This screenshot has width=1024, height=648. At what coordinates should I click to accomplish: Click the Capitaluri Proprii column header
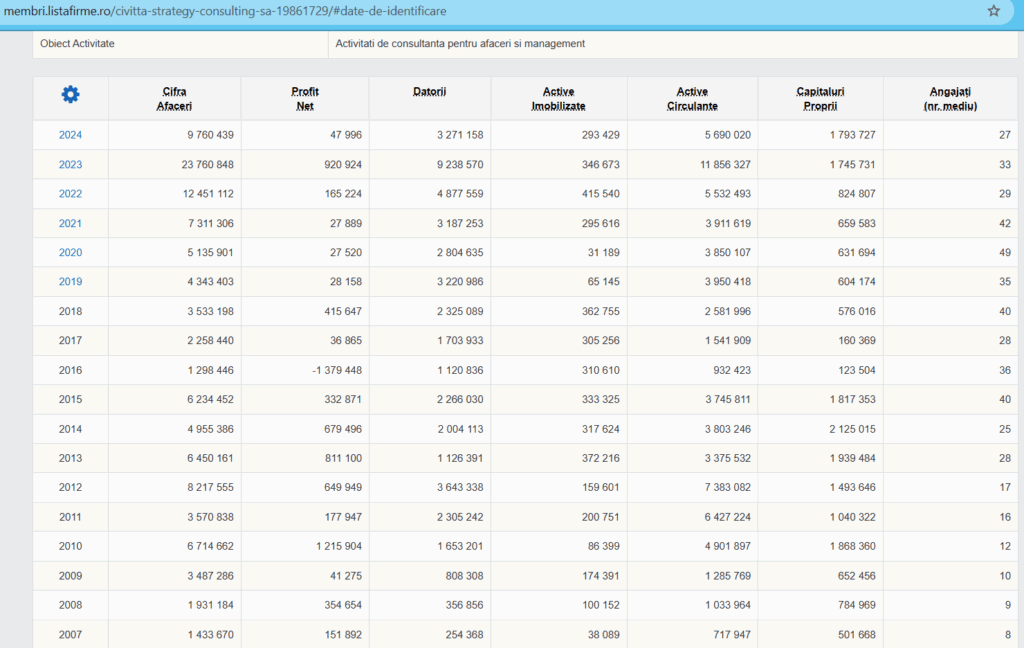point(820,99)
